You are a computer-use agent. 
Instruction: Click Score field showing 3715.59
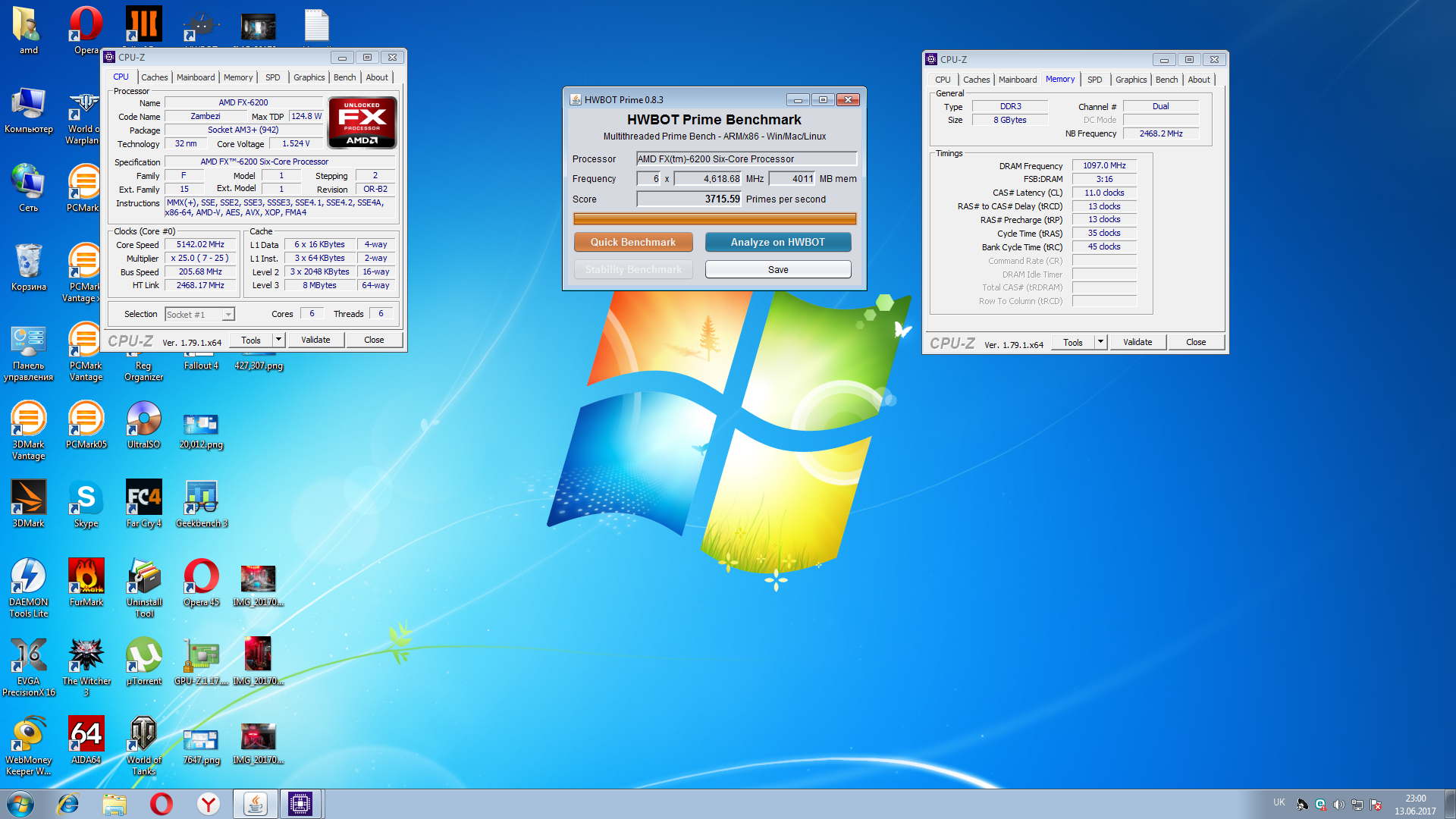689,199
